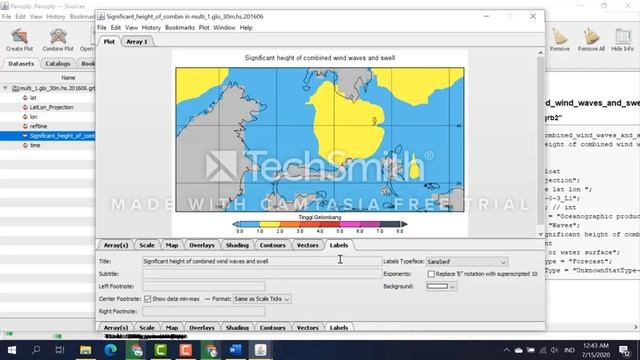The height and width of the screenshot is (360, 640).
Task: Open the Labels Typeface dropdown
Action: coord(467,262)
